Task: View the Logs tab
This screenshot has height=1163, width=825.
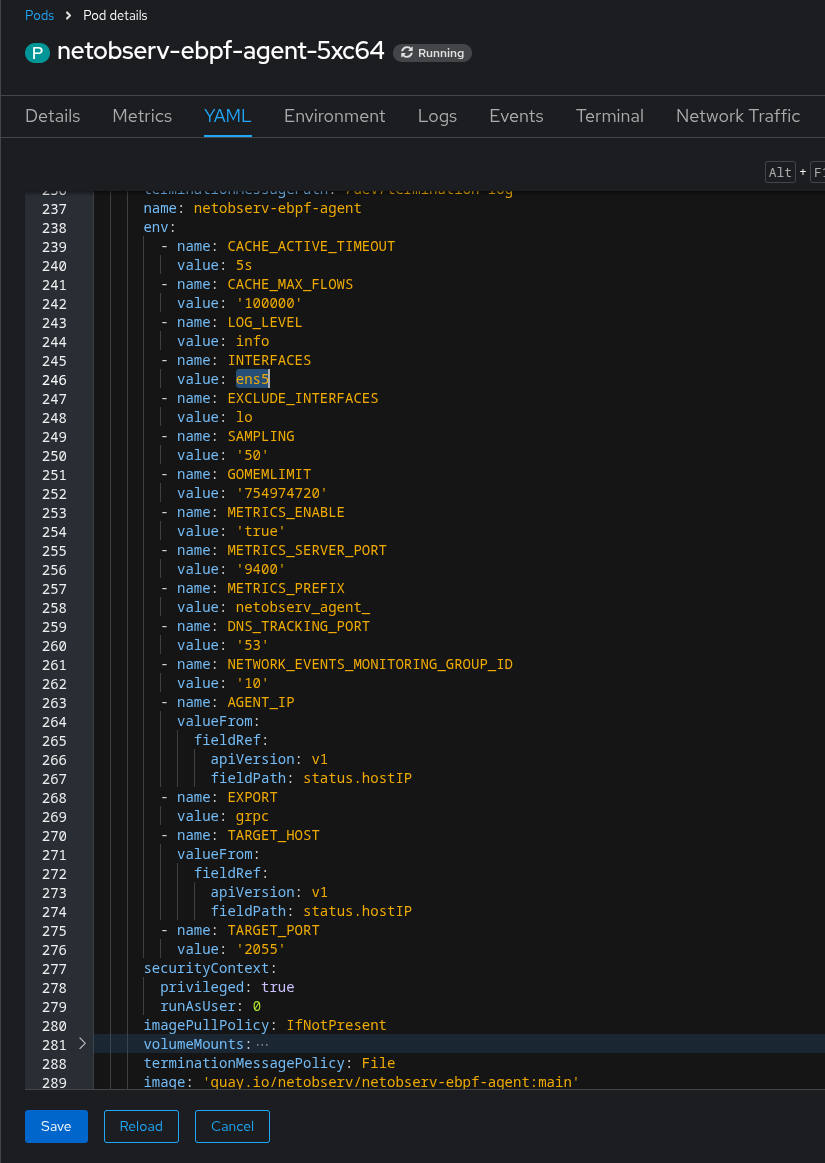Action: pyautogui.click(x=437, y=116)
